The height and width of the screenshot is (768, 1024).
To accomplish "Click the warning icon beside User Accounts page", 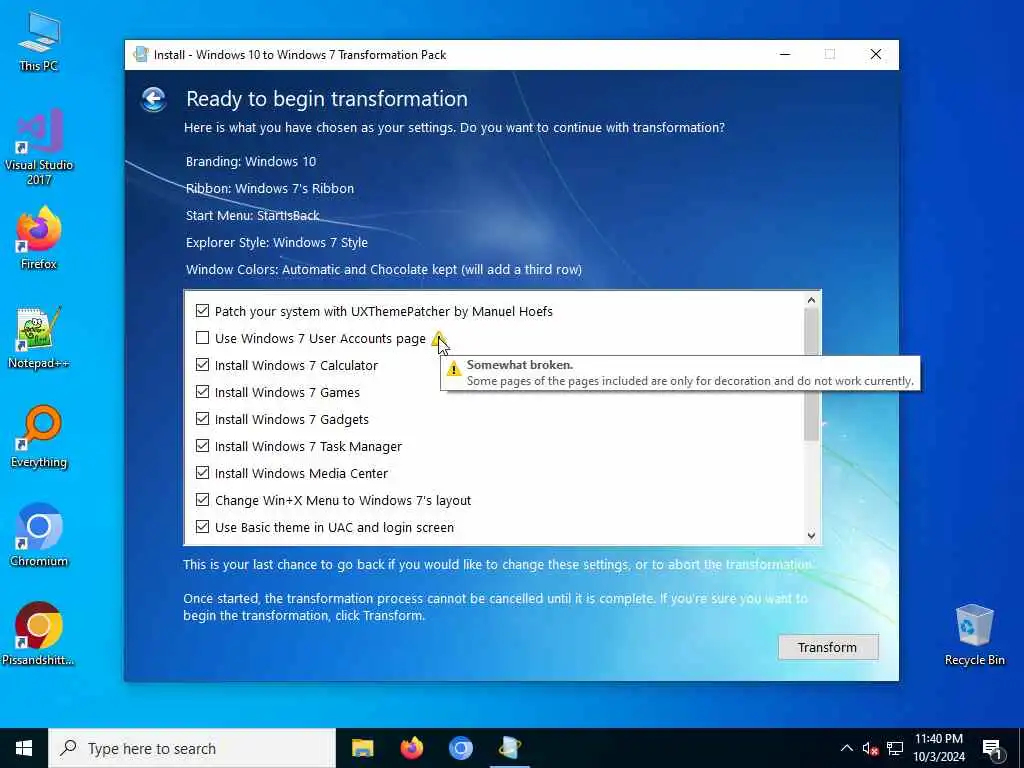I will 438,338.
